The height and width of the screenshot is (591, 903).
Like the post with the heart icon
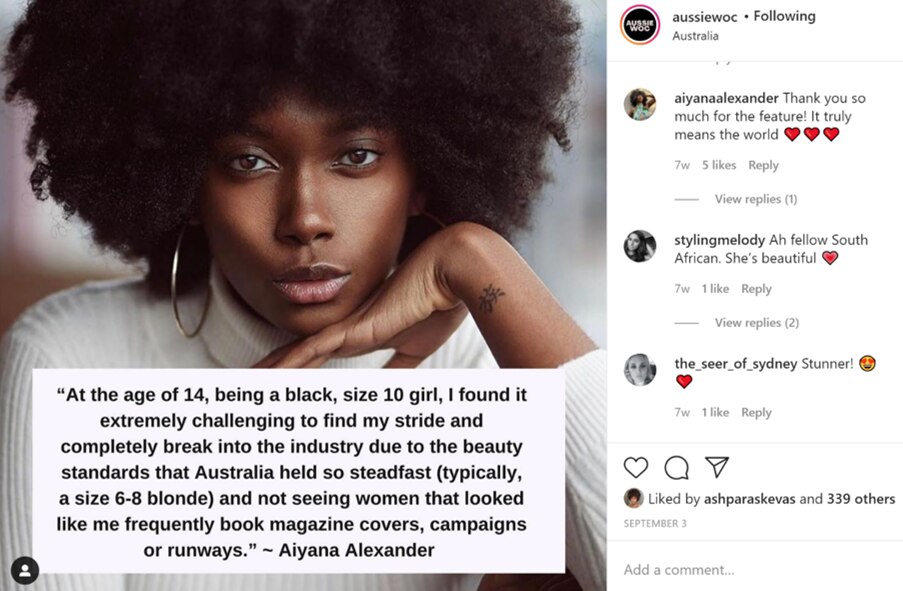[635, 466]
